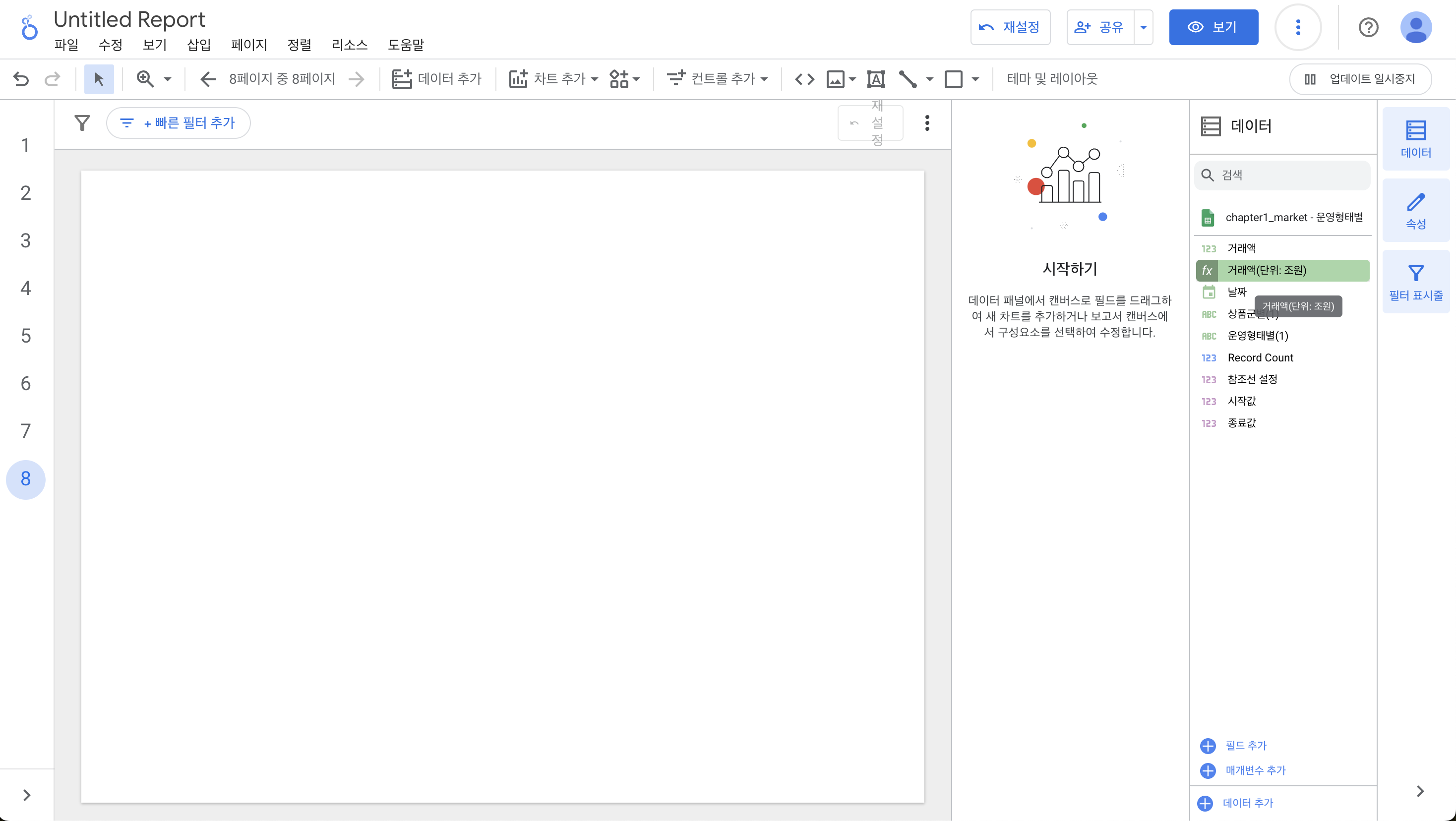Screen dimensions: 1456x821
Task: Expand the zoom level dropdown
Action: 167,79
